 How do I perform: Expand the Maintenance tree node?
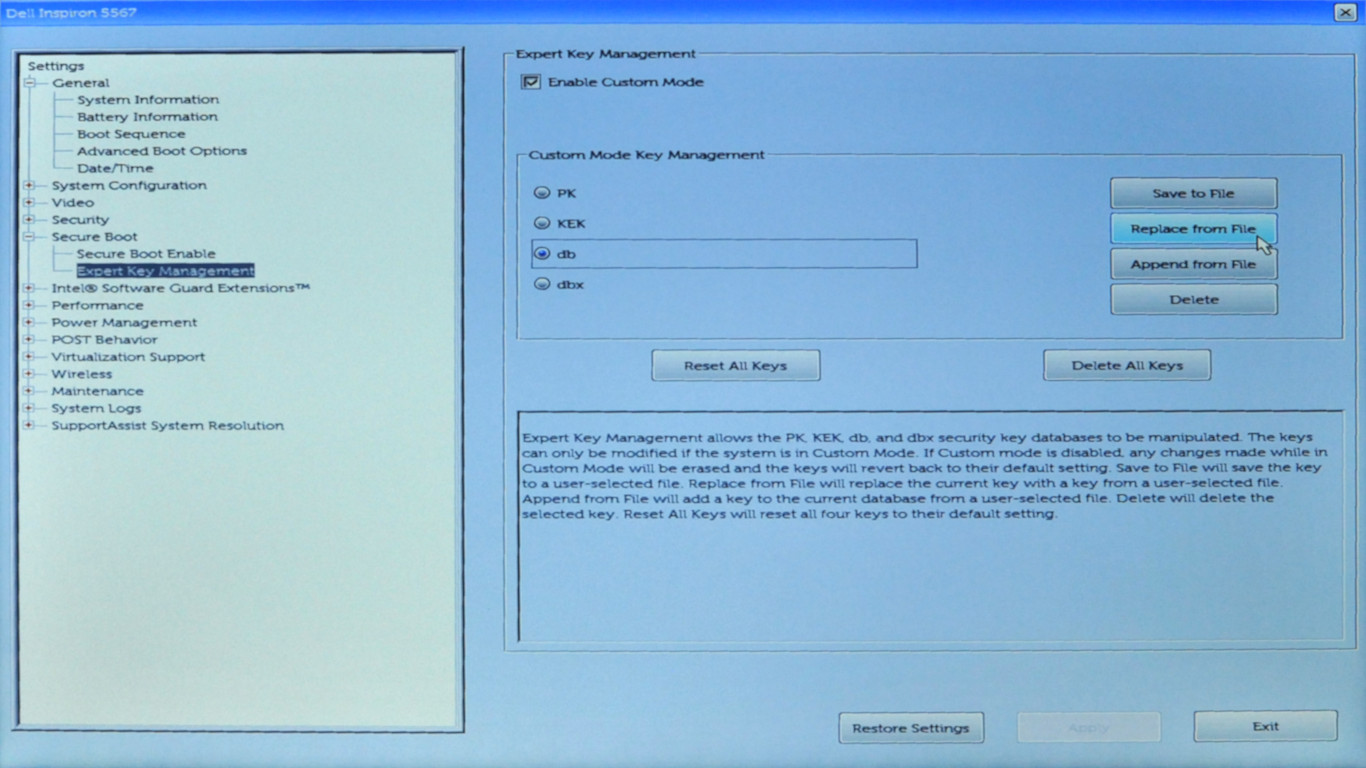[x=29, y=391]
